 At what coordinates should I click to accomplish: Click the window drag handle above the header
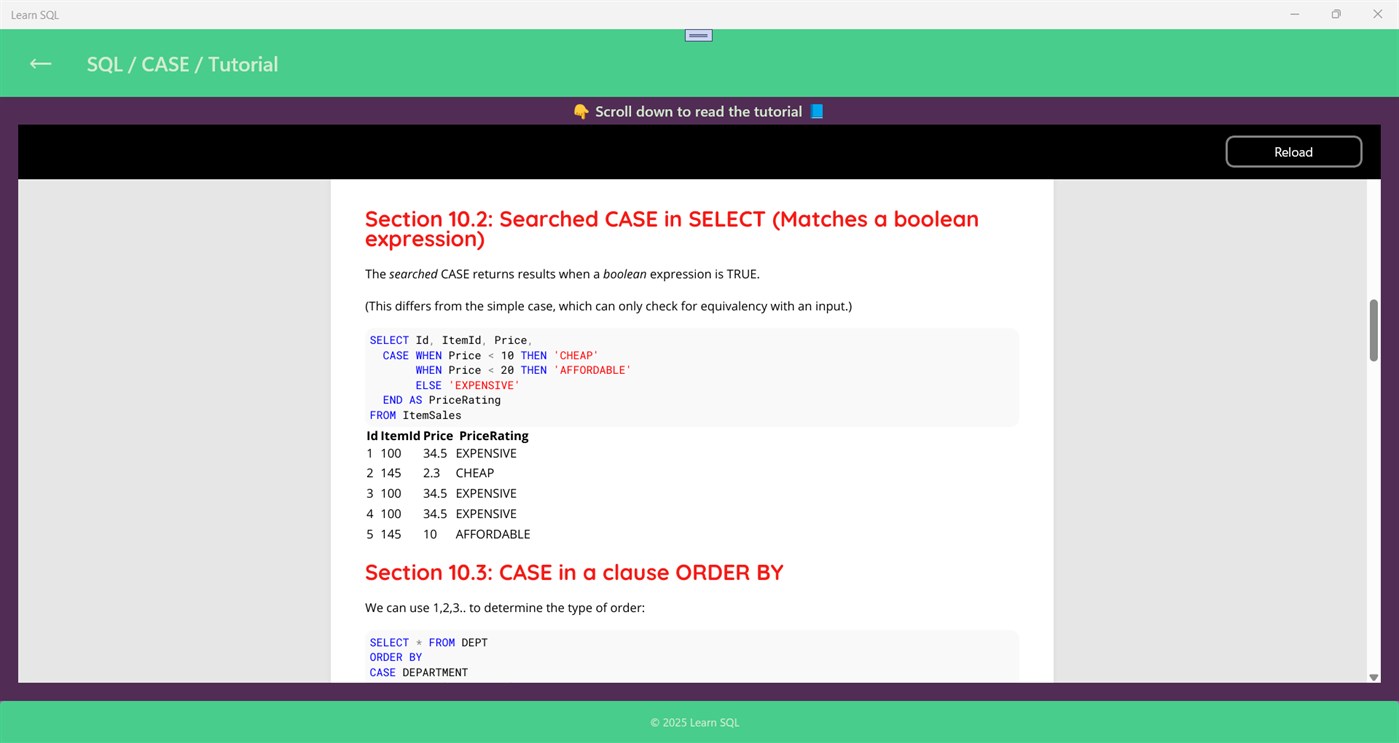click(x=697, y=34)
